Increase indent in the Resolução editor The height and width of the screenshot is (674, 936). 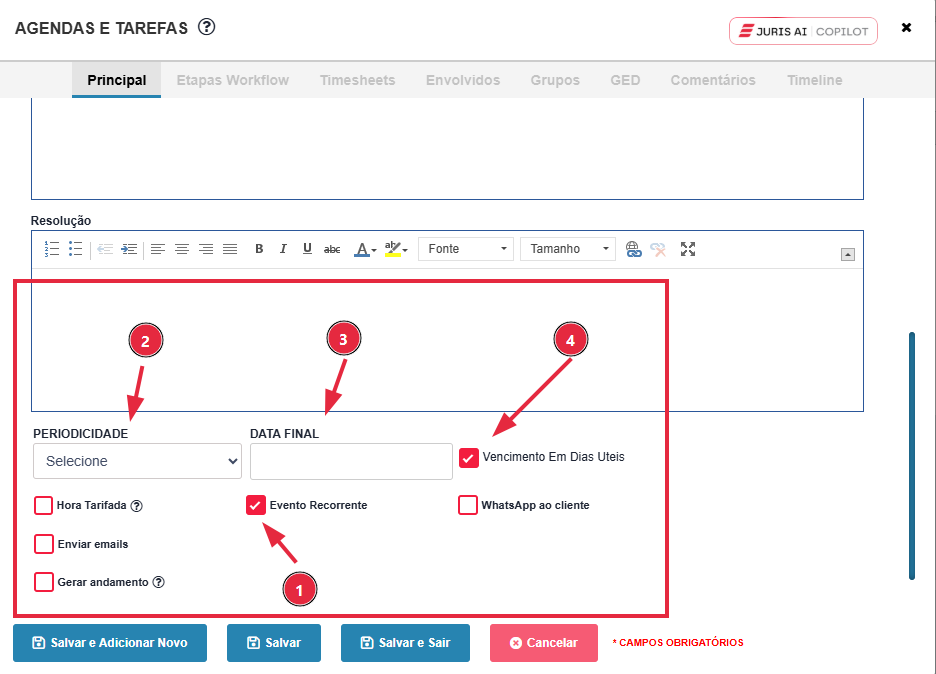tap(129, 249)
